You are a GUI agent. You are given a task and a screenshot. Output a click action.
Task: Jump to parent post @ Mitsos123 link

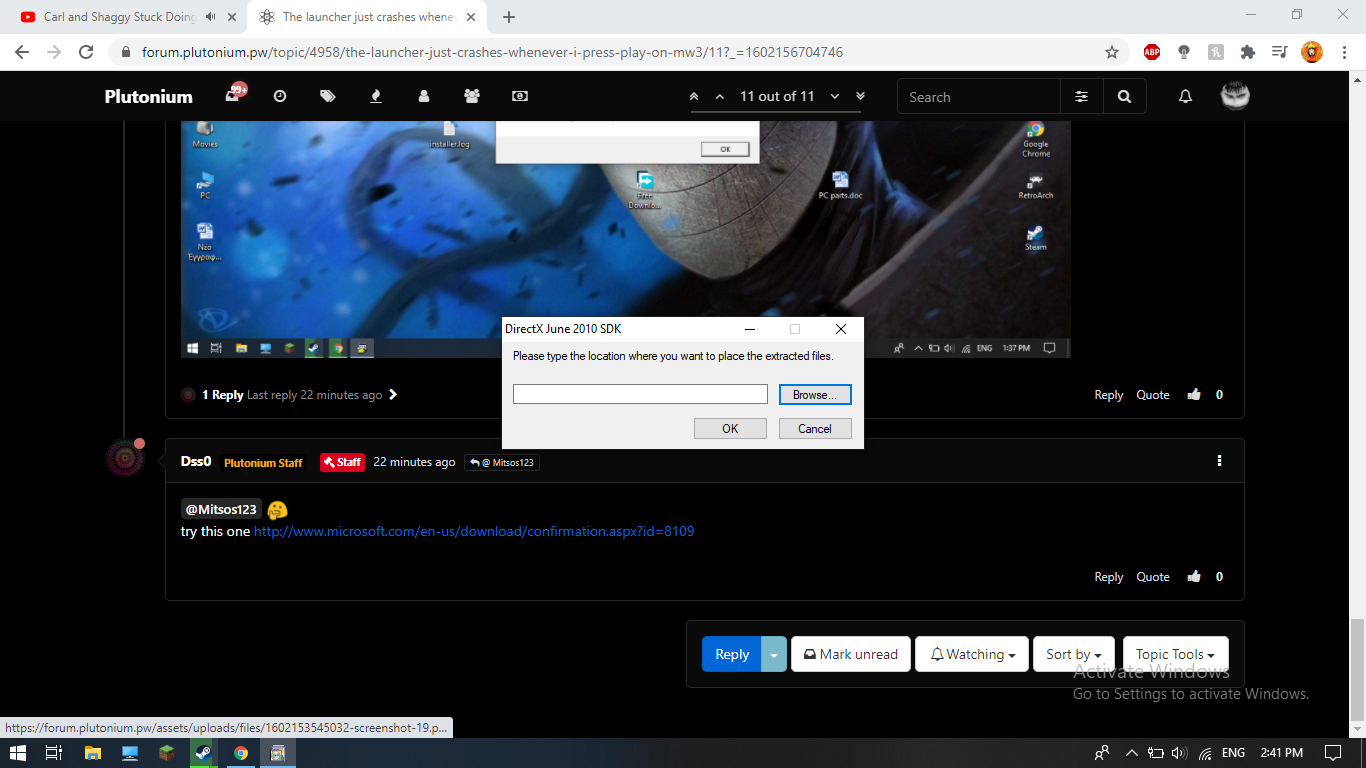[502, 462]
